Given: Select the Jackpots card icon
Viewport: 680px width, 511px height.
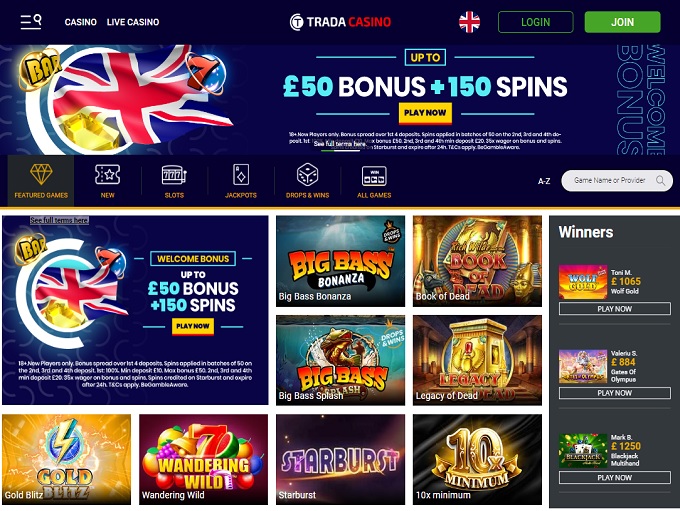Looking at the screenshot, I should [241, 174].
